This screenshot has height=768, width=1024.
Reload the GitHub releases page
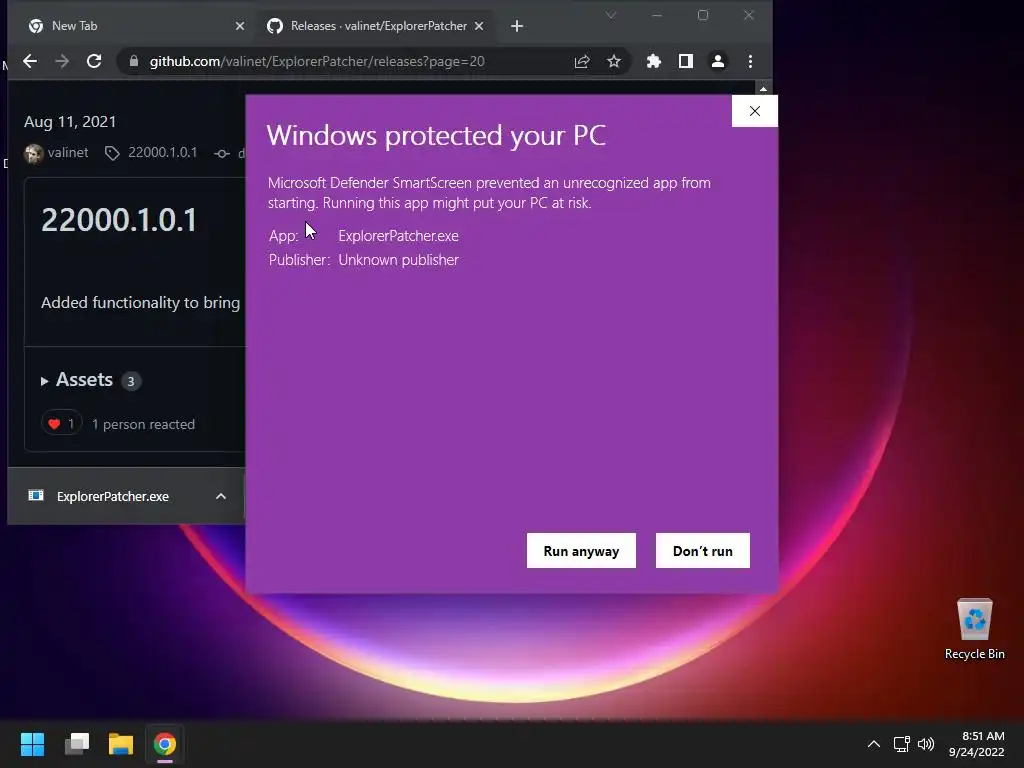[94, 61]
